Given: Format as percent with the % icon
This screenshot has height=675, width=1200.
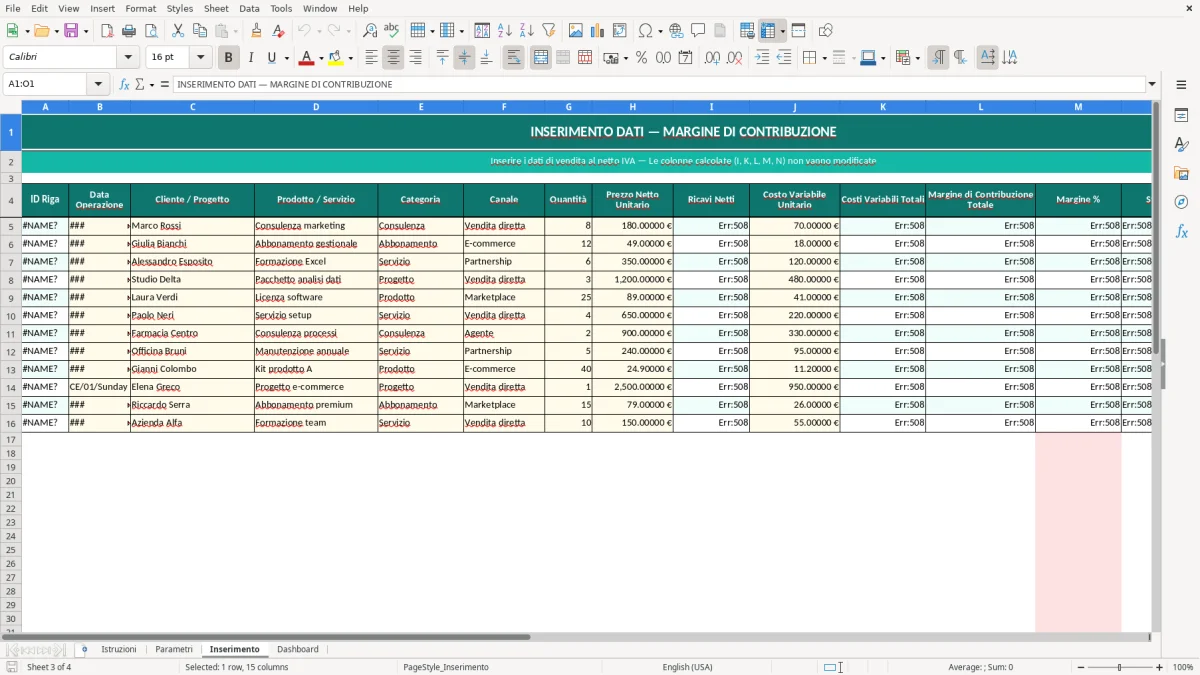Looking at the screenshot, I should point(641,57).
